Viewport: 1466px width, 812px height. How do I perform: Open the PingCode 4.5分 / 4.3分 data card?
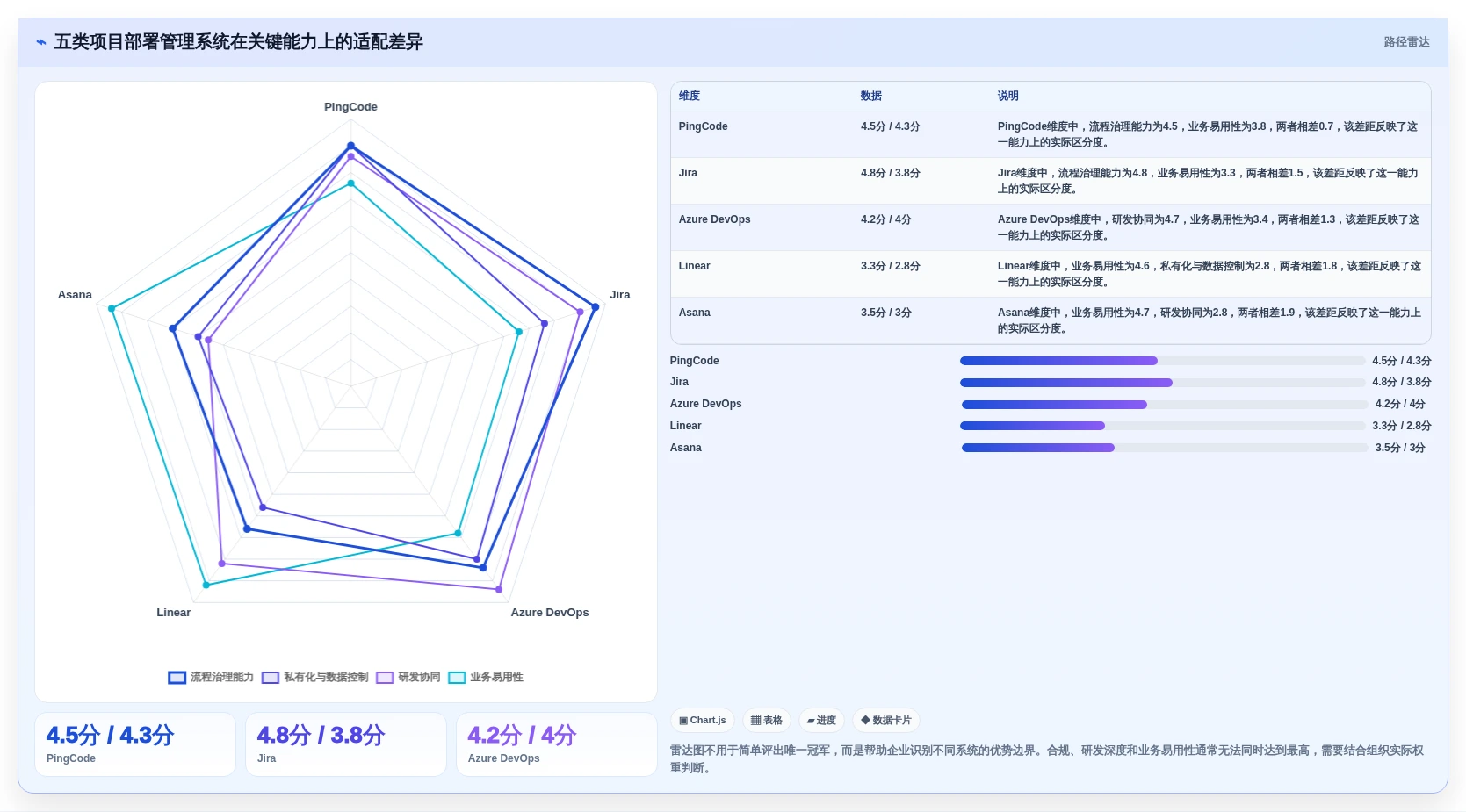[x=135, y=744]
